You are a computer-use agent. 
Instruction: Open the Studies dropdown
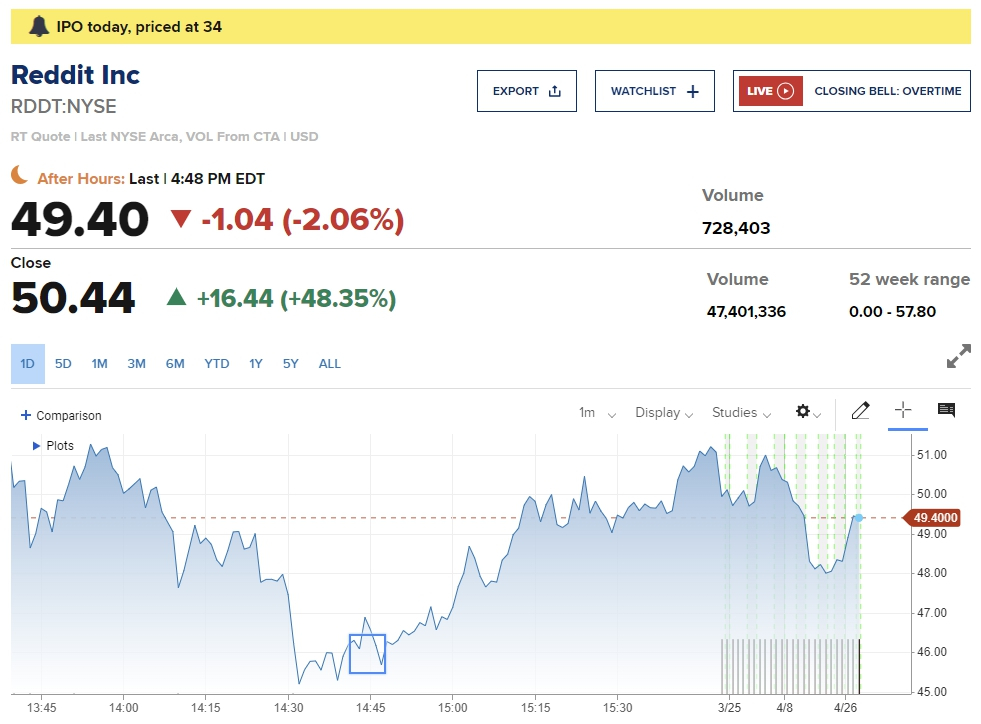tap(741, 413)
